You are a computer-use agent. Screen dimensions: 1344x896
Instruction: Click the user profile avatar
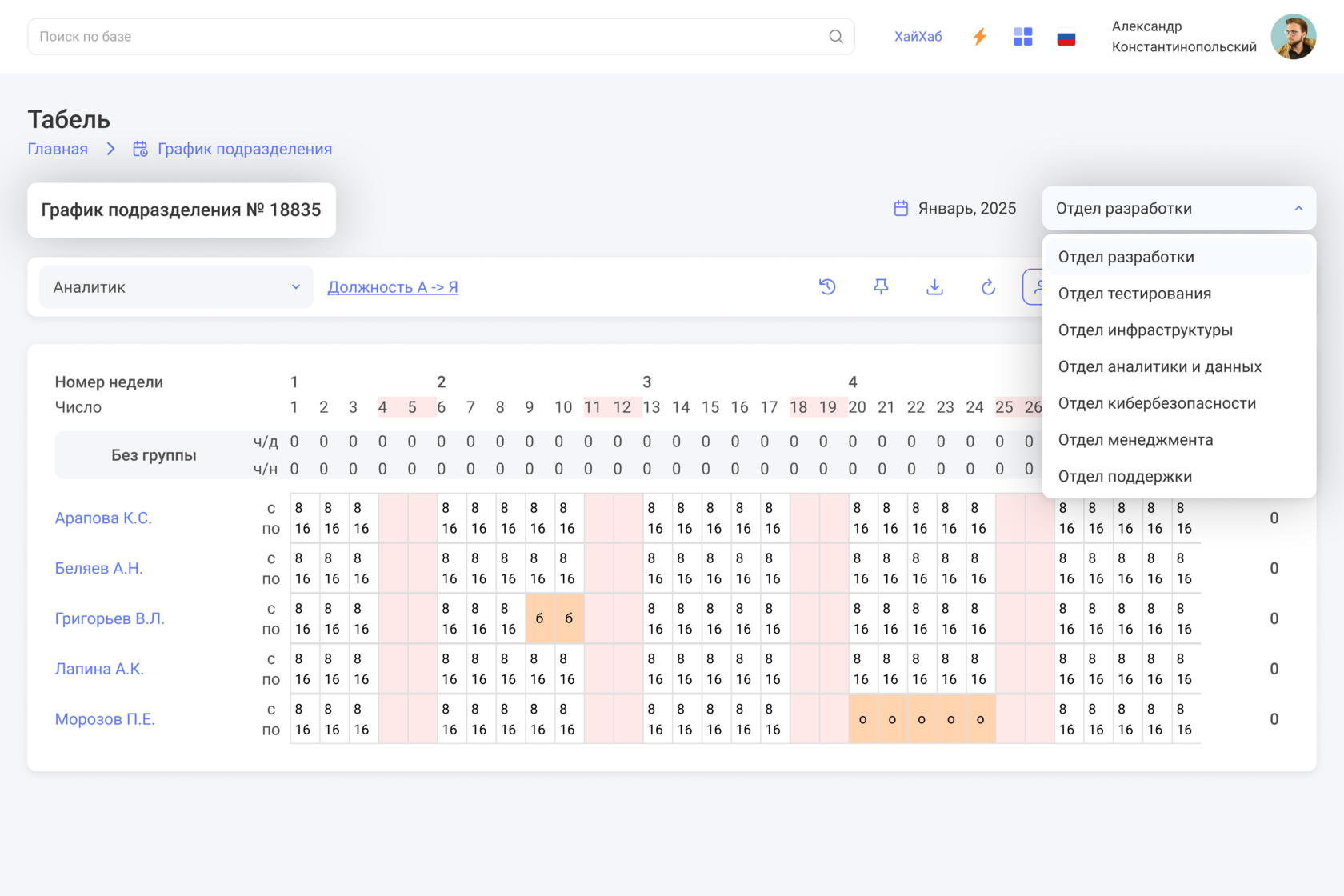[x=1293, y=37]
